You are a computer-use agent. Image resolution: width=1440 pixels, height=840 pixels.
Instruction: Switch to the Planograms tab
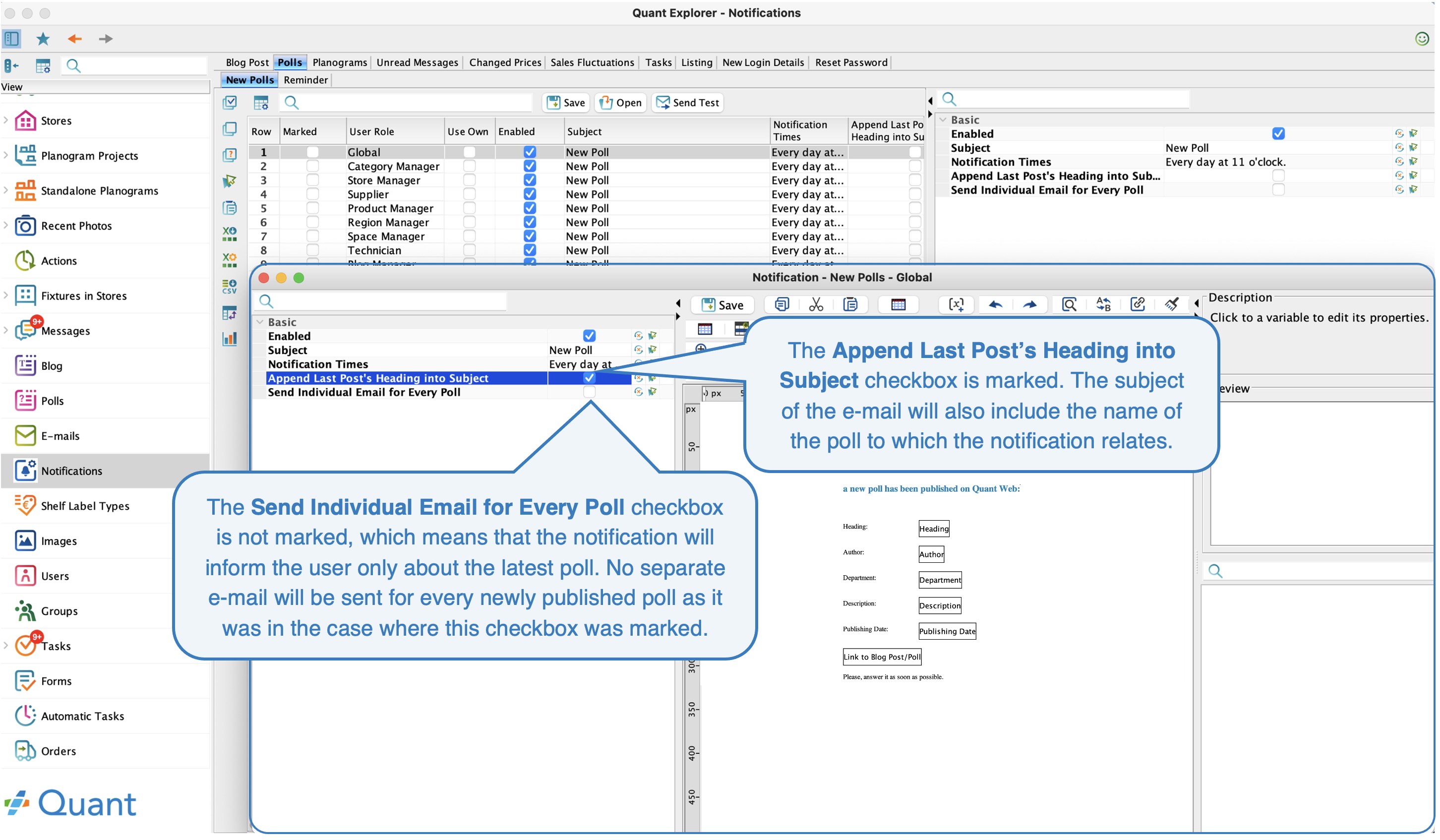[x=340, y=62]
